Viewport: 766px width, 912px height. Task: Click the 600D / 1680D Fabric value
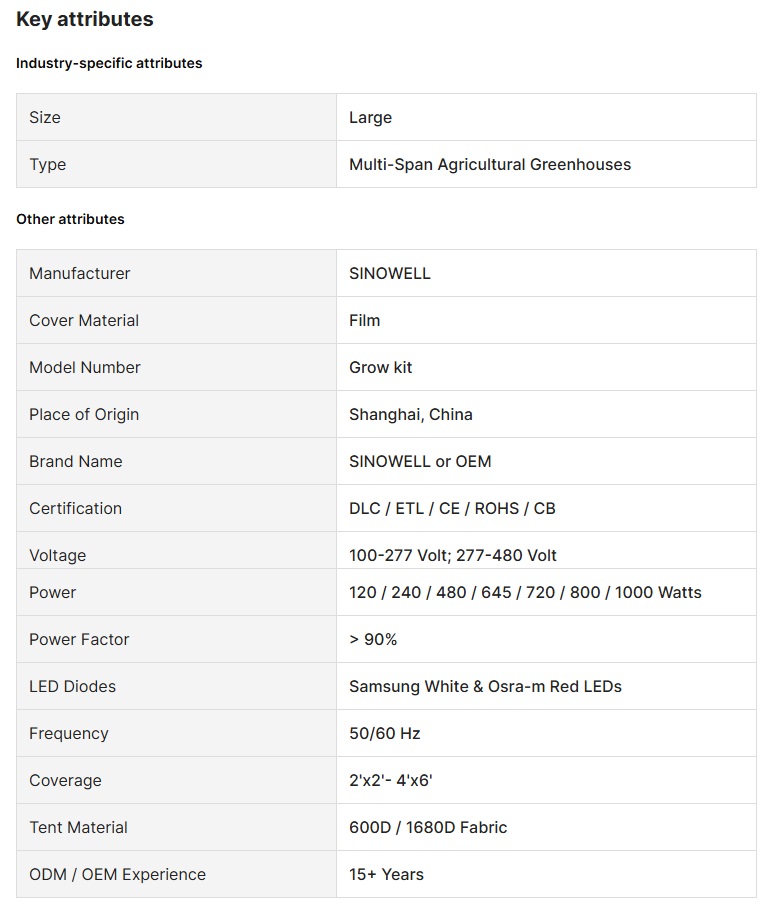(428, 827)
